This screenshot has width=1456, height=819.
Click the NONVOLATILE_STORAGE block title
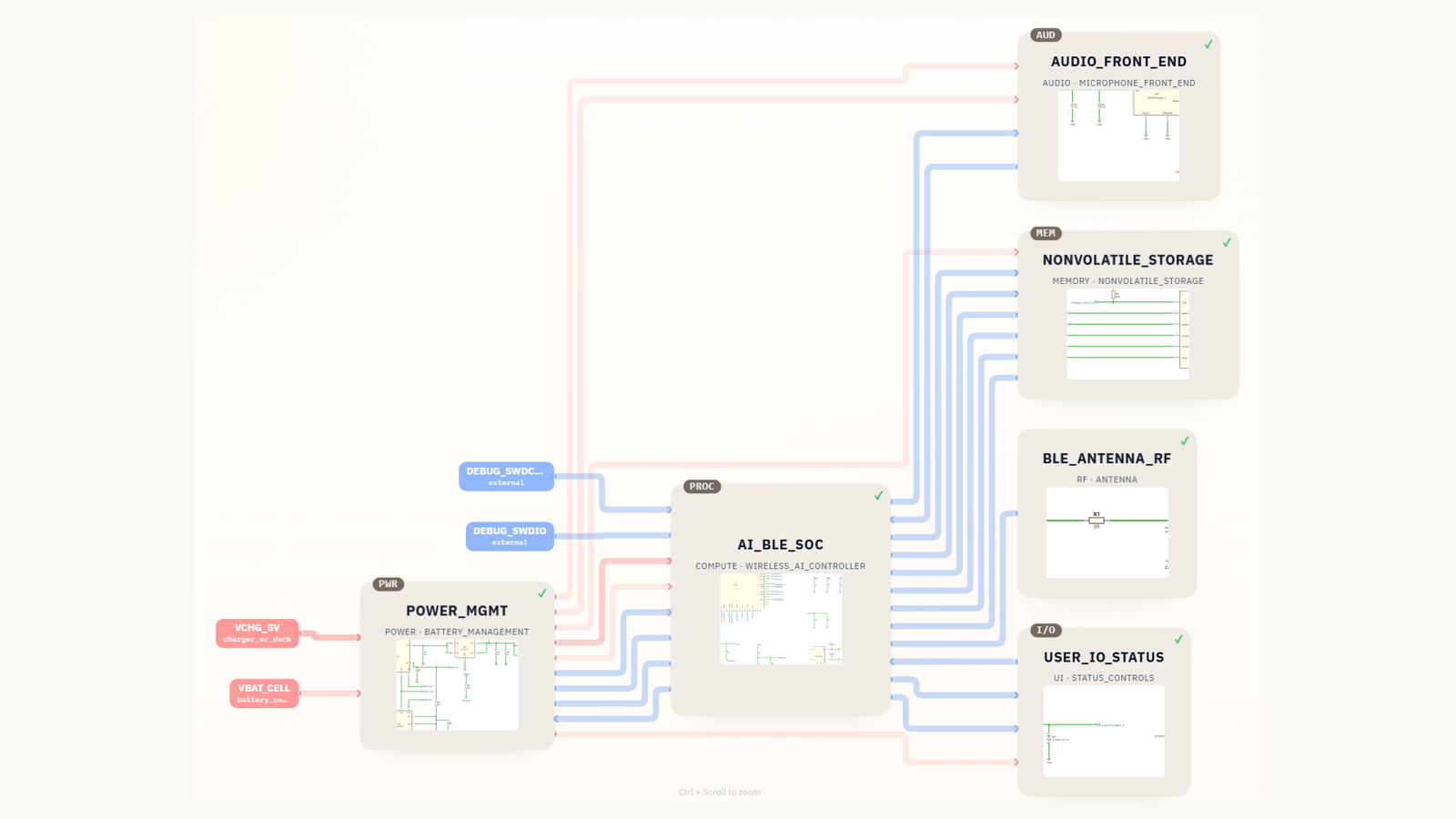tap(1127, 260)
